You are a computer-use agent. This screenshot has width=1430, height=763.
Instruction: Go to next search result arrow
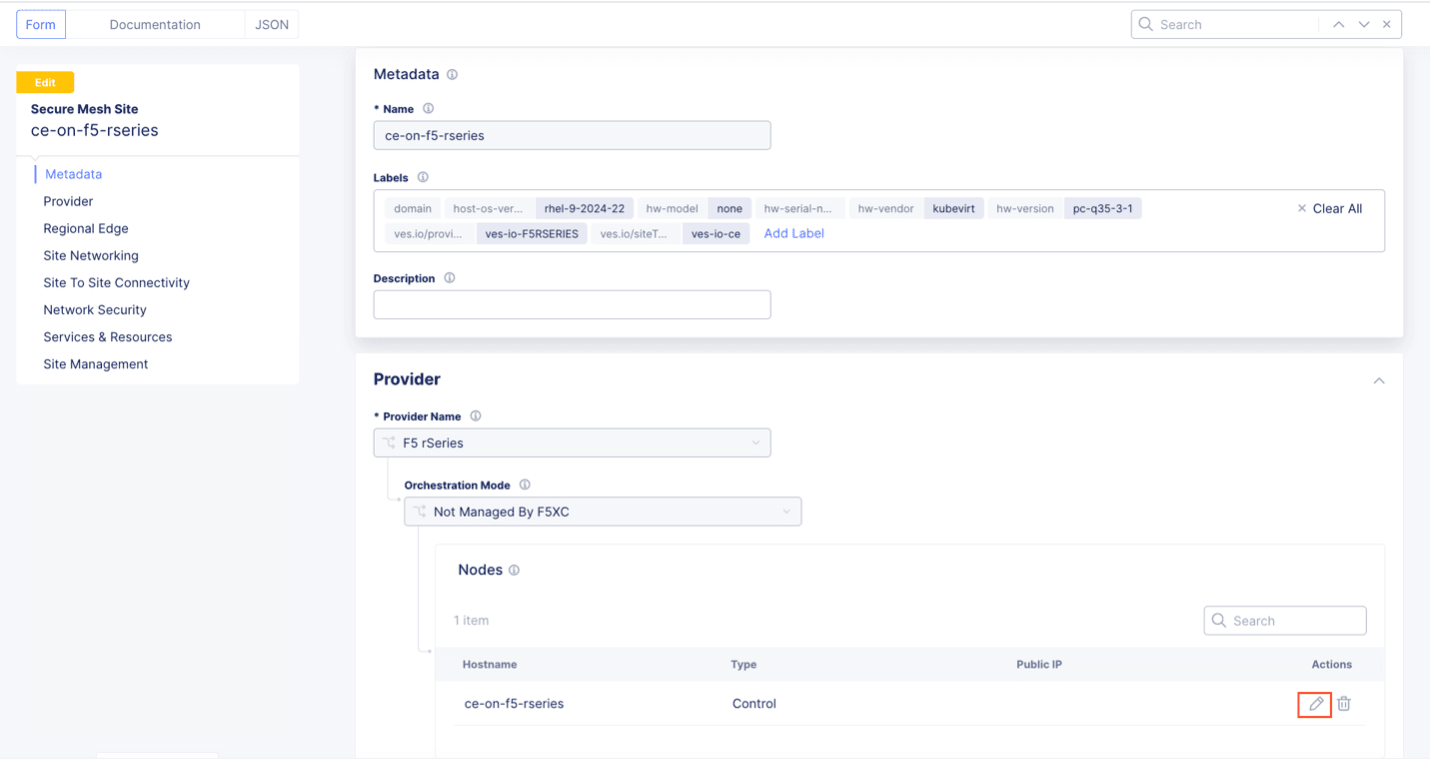coord(1363,25)
